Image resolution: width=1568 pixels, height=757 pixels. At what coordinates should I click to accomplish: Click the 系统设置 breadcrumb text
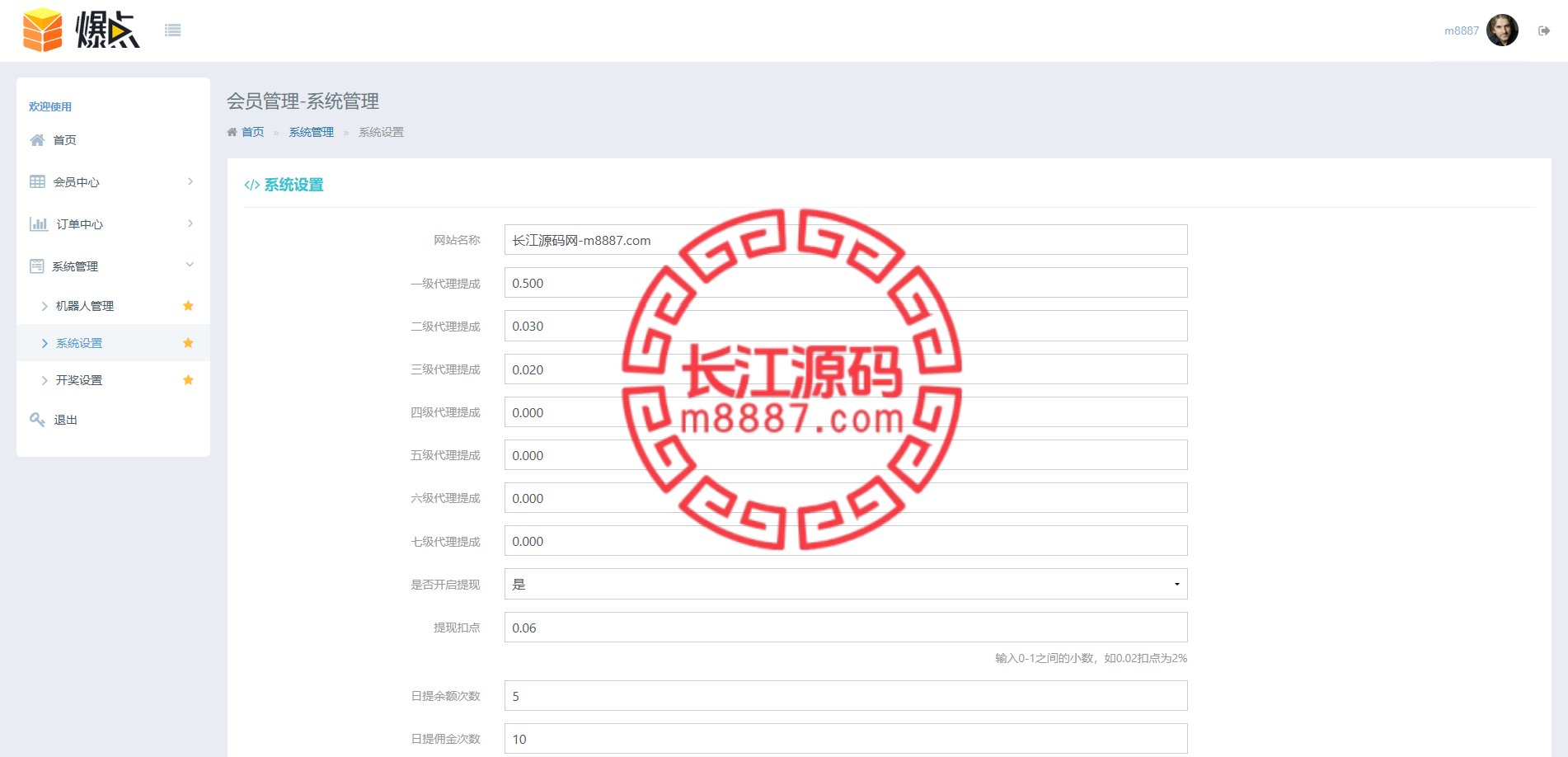coord(381,132)
